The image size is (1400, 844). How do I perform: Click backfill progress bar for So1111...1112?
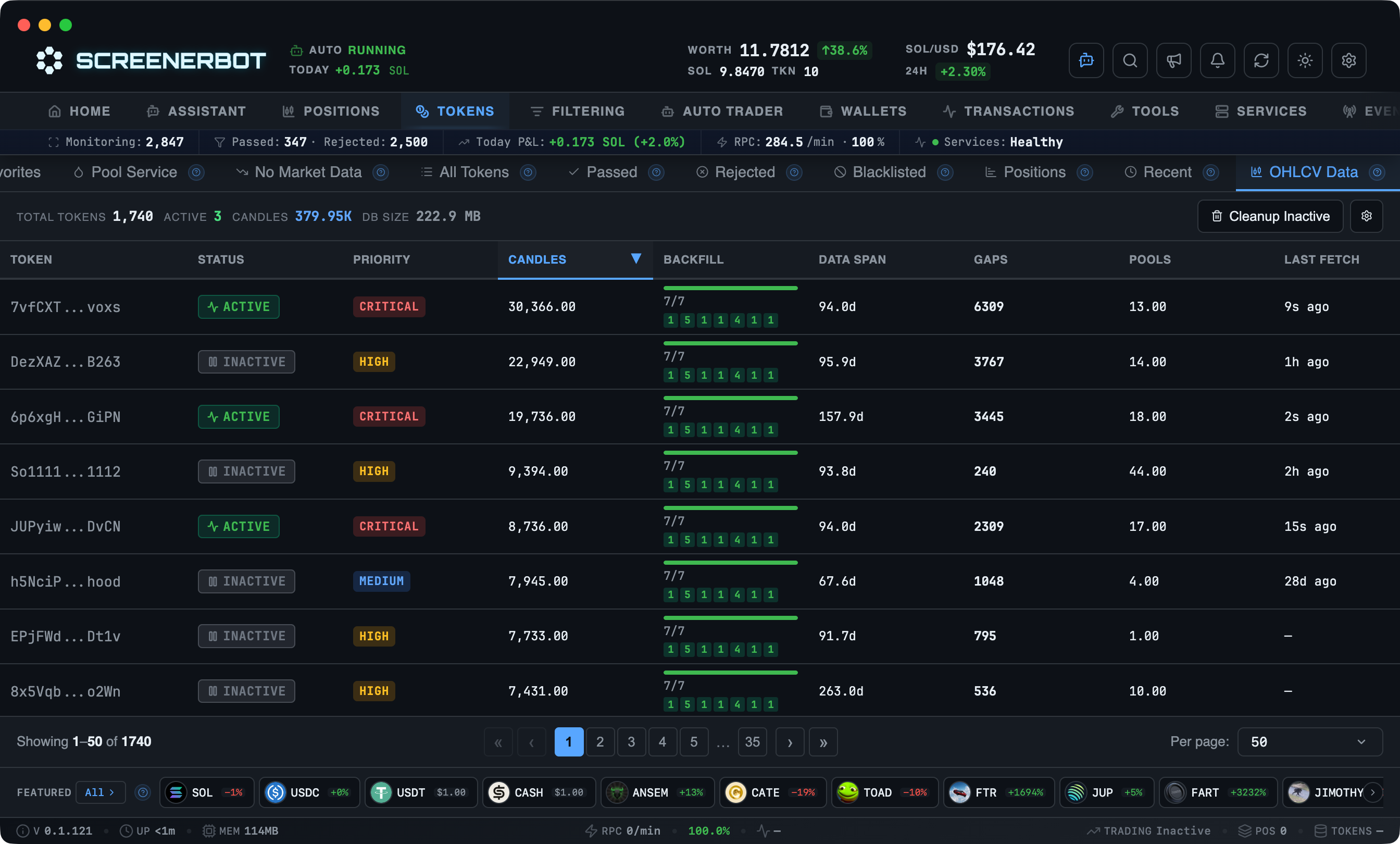point(730,452)
